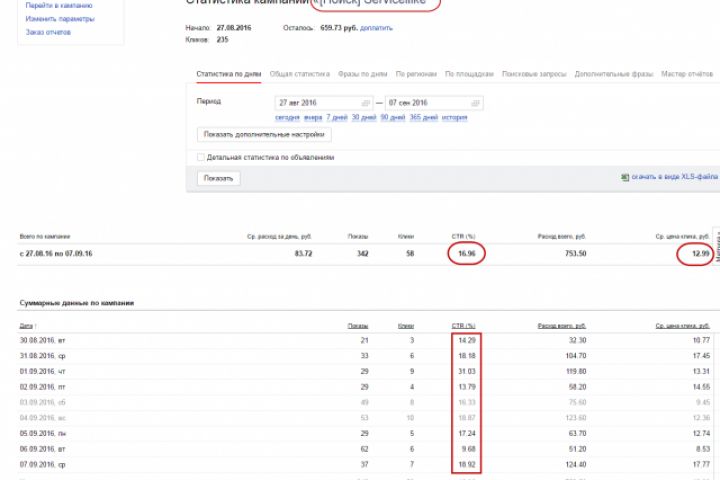The height and width of the screenshot is (480, 720).
Task: Focus the start date field '27 авг 2016'
Action: coord(324,103)
